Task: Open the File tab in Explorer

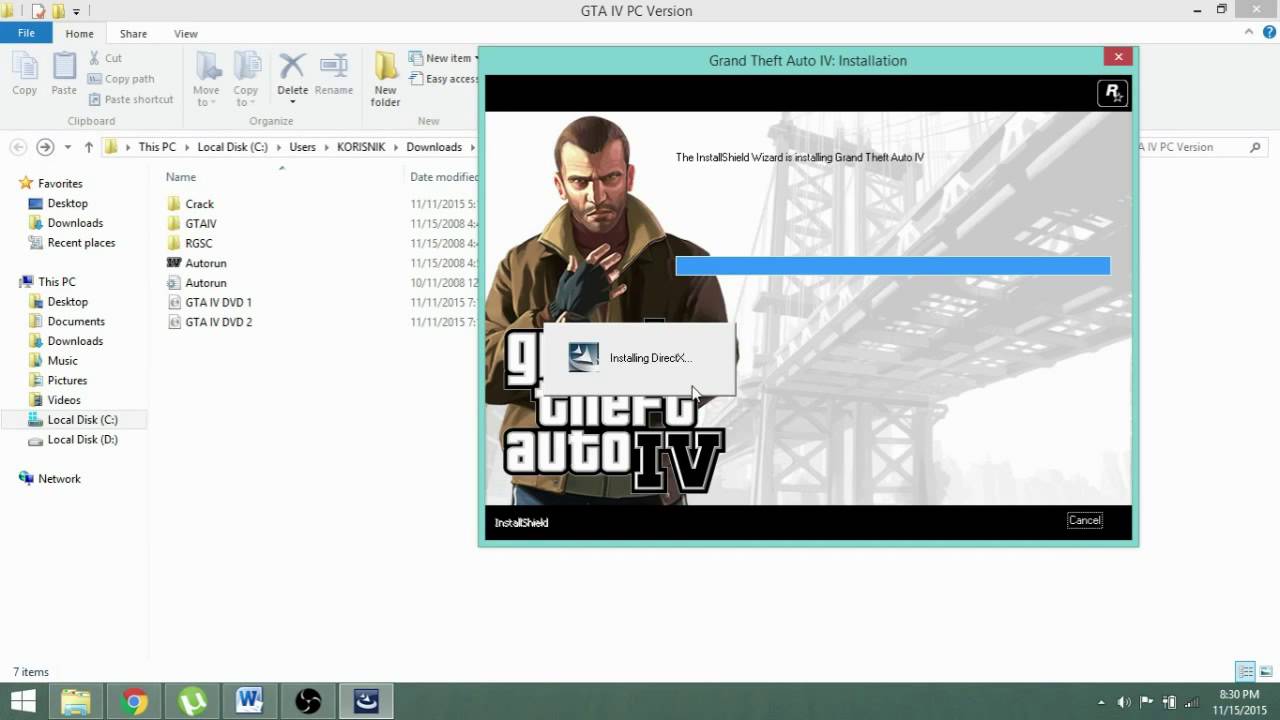Action: pos(27,33)
